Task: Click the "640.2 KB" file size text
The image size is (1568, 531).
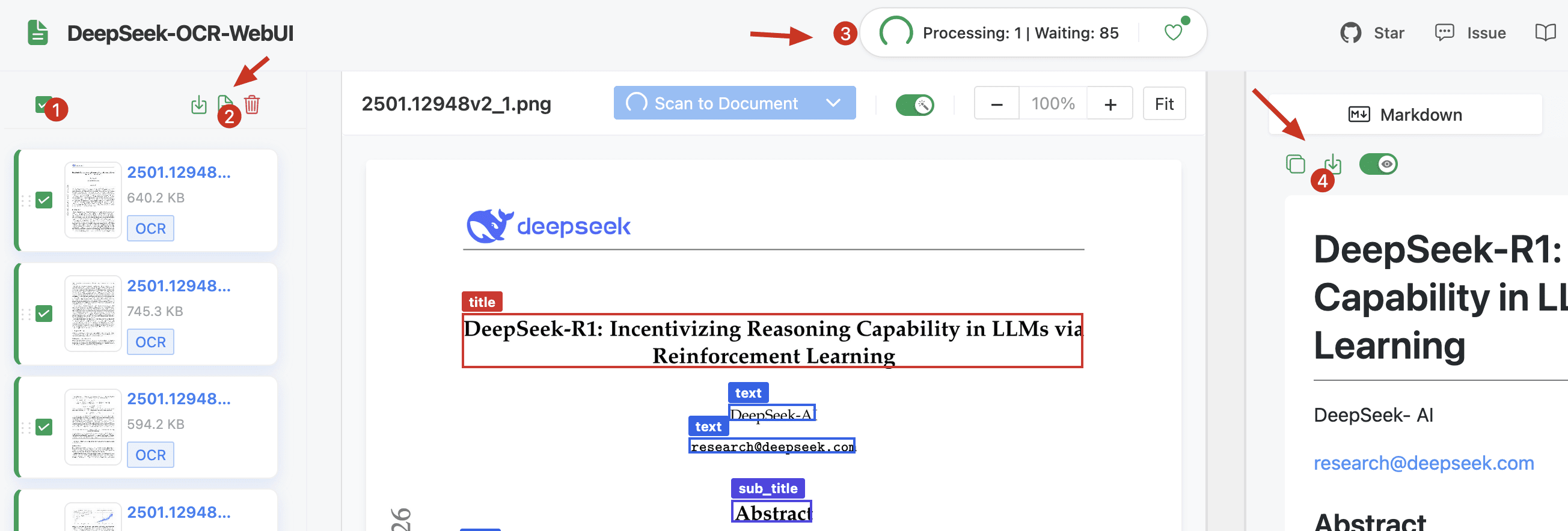Action: (155, 198)
